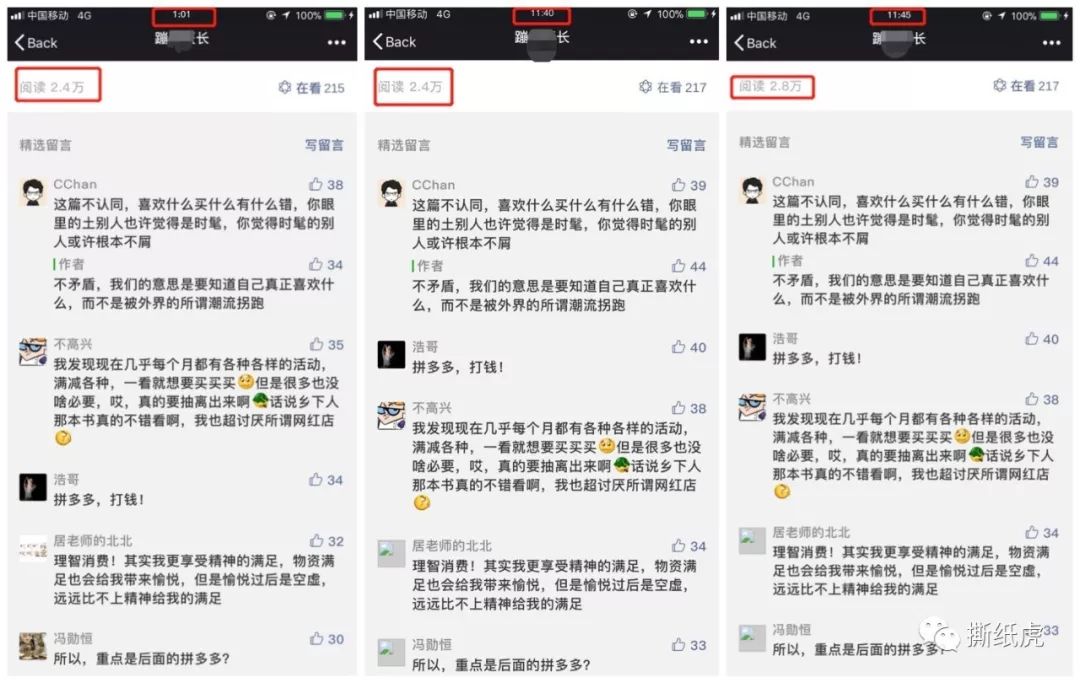Tap 写留言 in the 11:45 screenshot
The height and width of the screenshot is (683, 1080).
point(1039,142)
